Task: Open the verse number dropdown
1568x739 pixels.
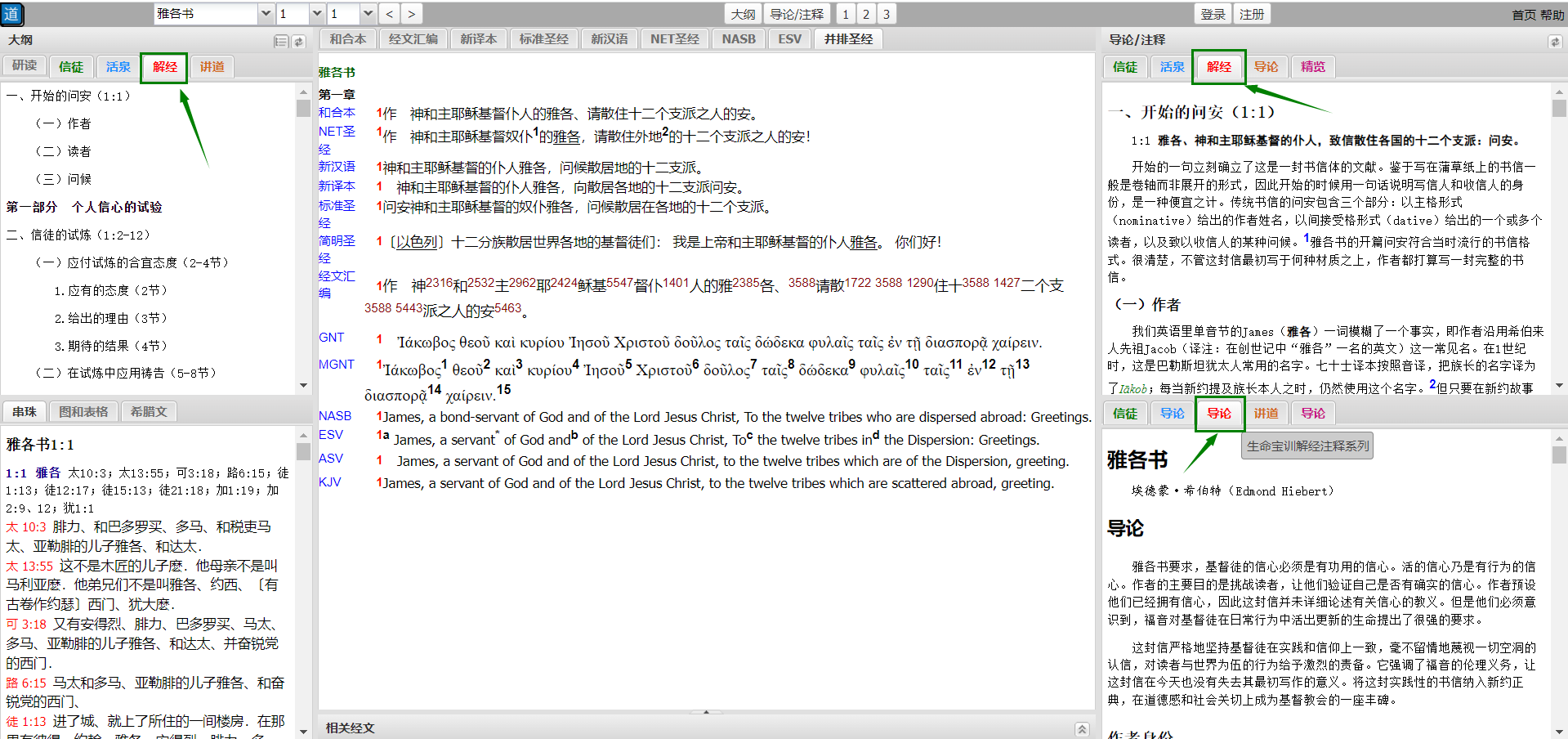Action: (x=367, y=14)
